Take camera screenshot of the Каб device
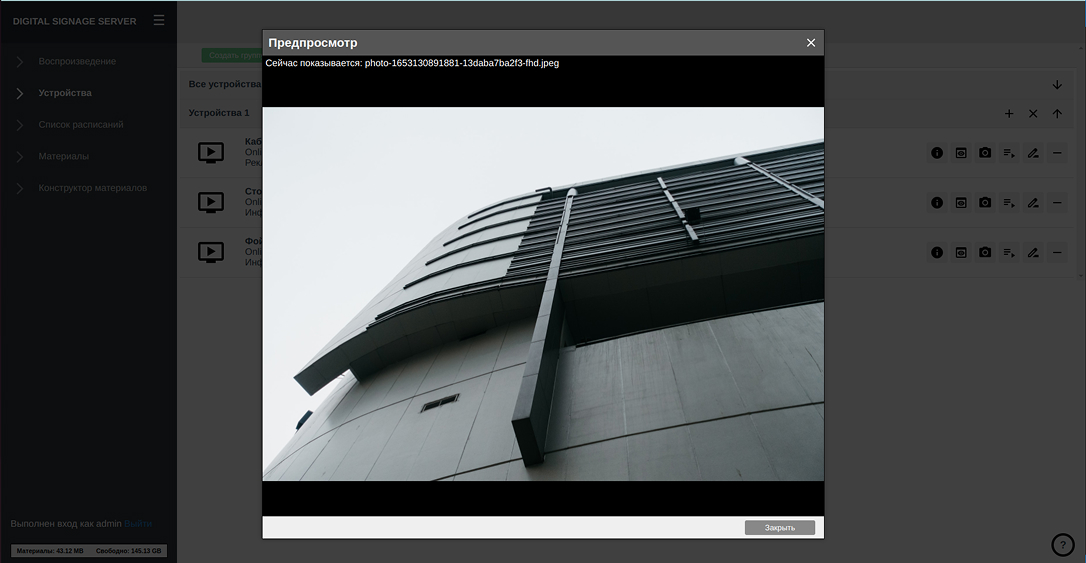Viewport: 1086px width, 563px height. (985, 153)
